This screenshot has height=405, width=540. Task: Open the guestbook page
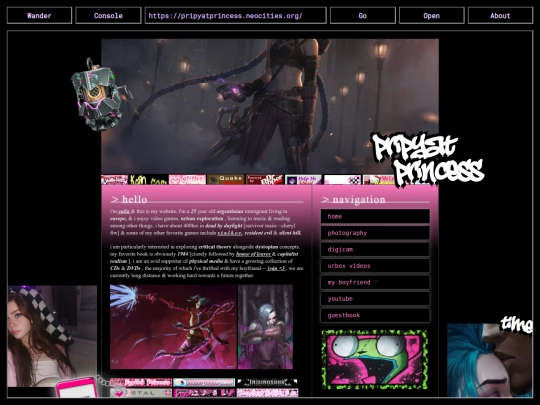375,315
